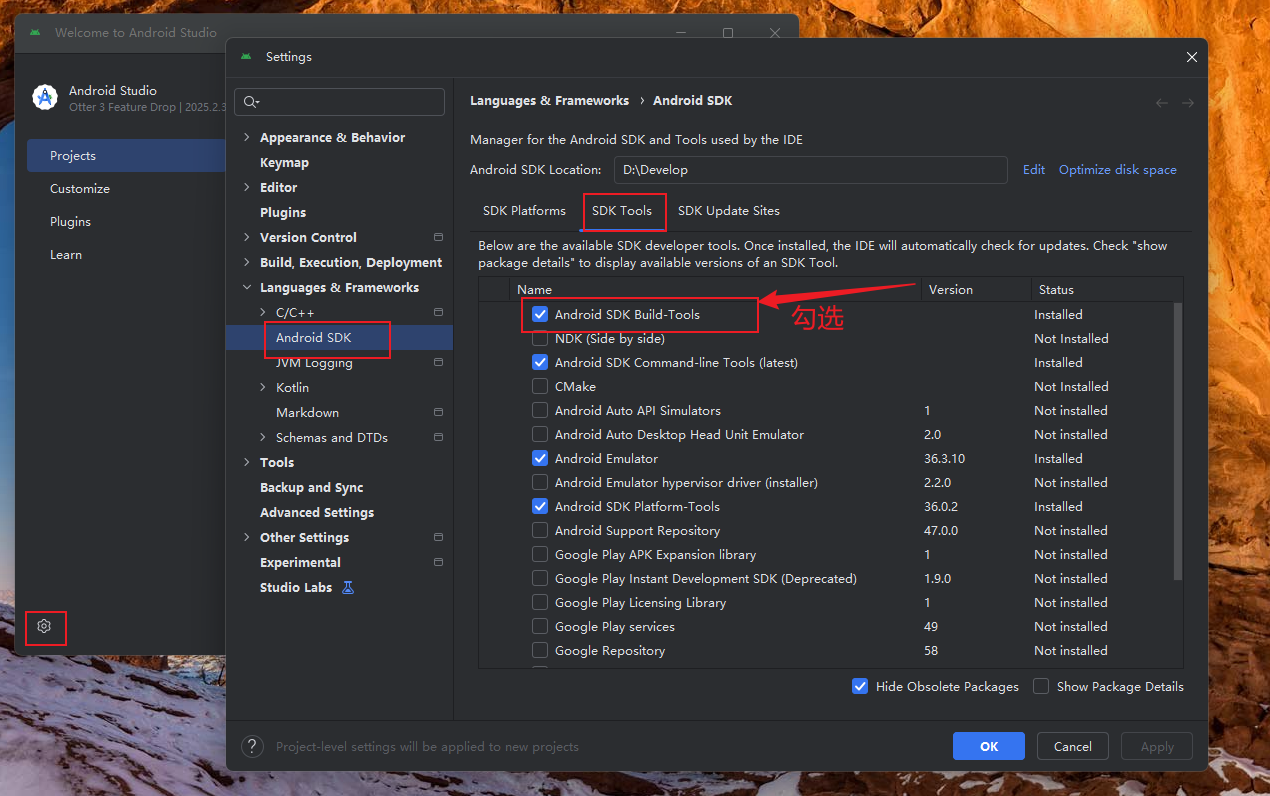
Task: Expand Build, Execution, Deployment section
Action: click(x=247, y=262)
